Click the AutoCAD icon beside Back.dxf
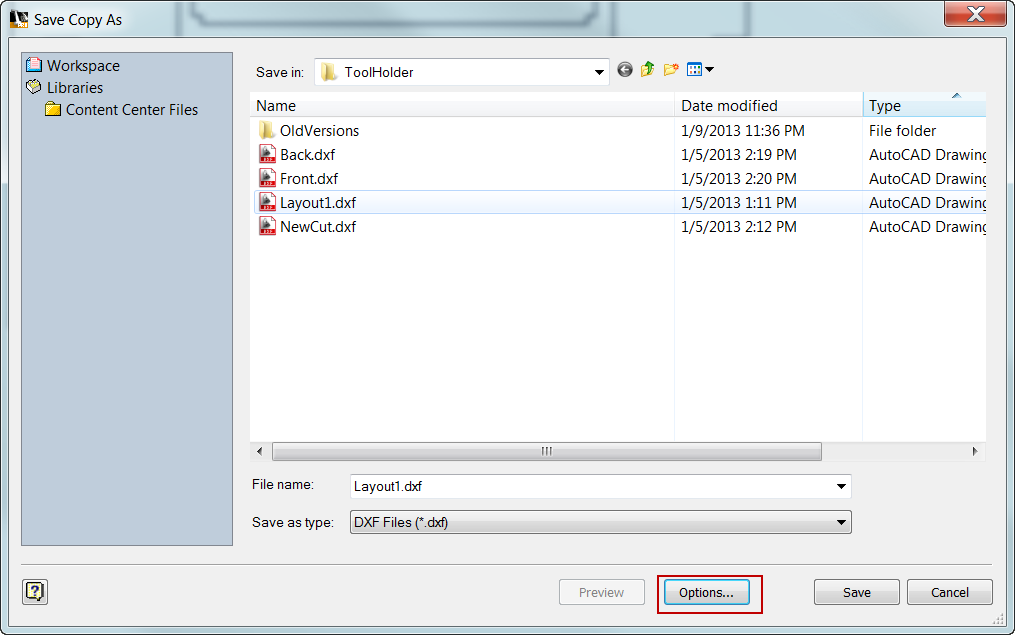This screenshot has width=1015, height=635. tap(267, 154)
